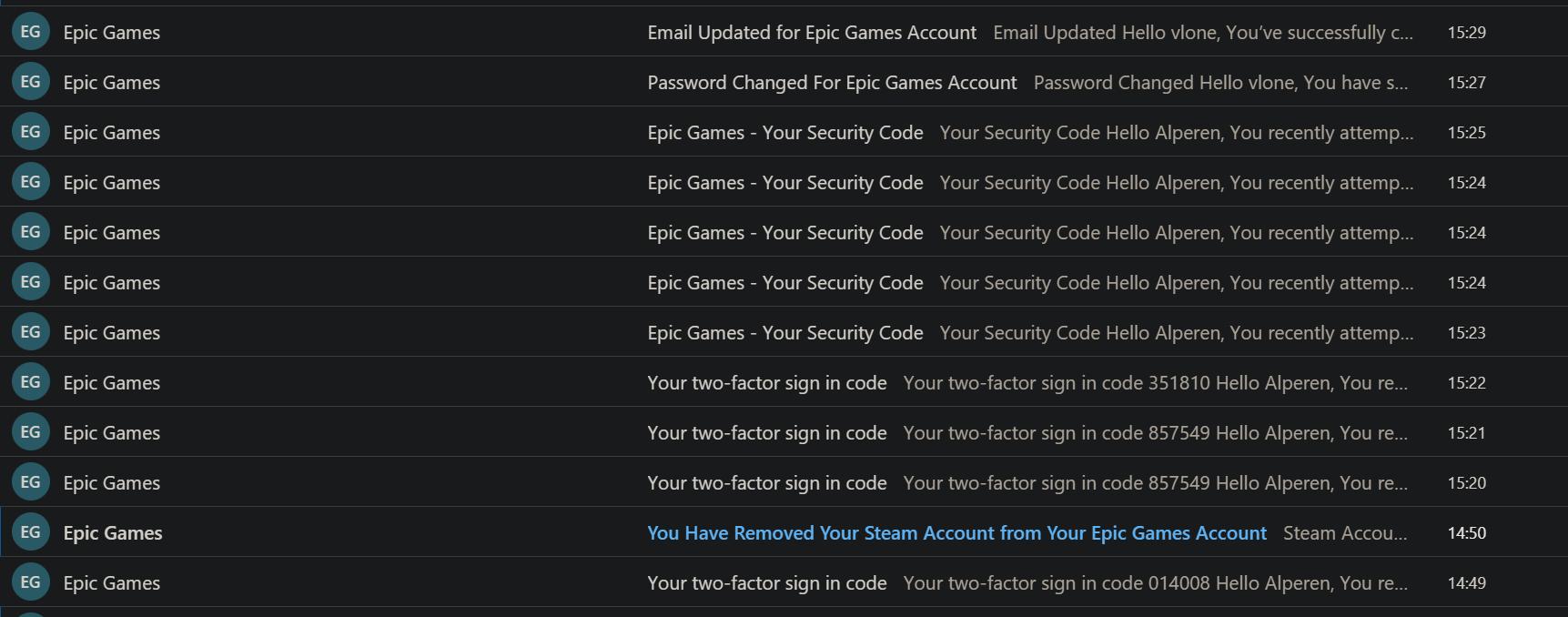1568x617 pixels.
Task: Open "Email Updated for Epic Games Account" subject
Action: [x=811, y=33]
